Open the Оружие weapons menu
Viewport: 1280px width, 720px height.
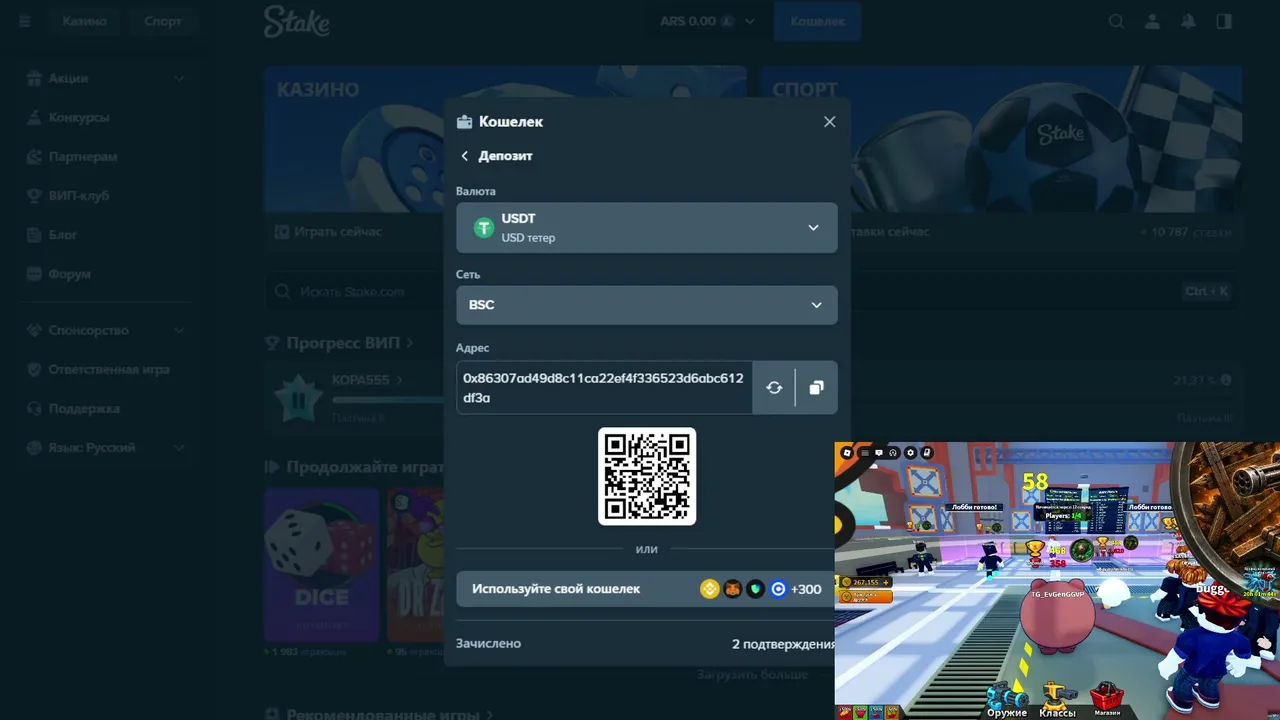pyautogui.click(x=1007, y=701)
